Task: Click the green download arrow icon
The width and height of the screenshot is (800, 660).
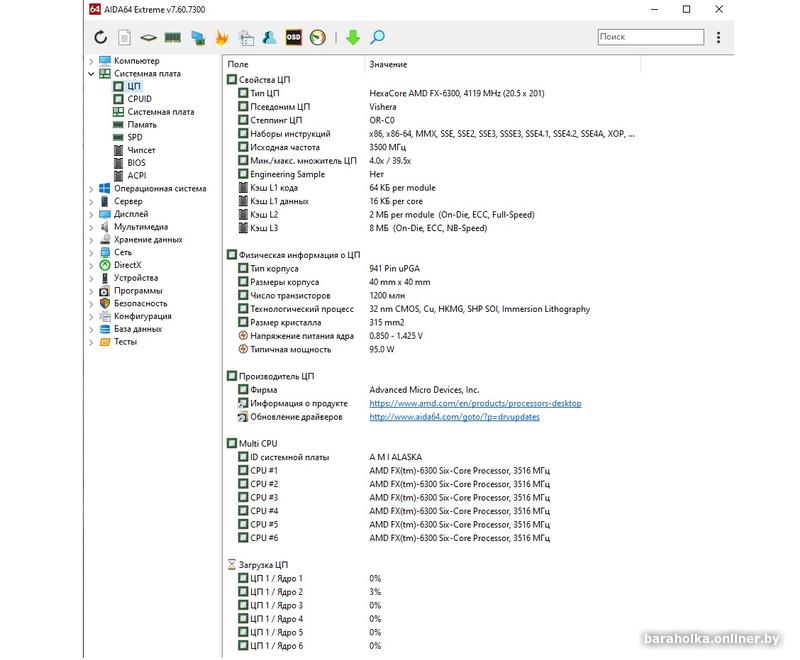Action: (x=352, y=38)
